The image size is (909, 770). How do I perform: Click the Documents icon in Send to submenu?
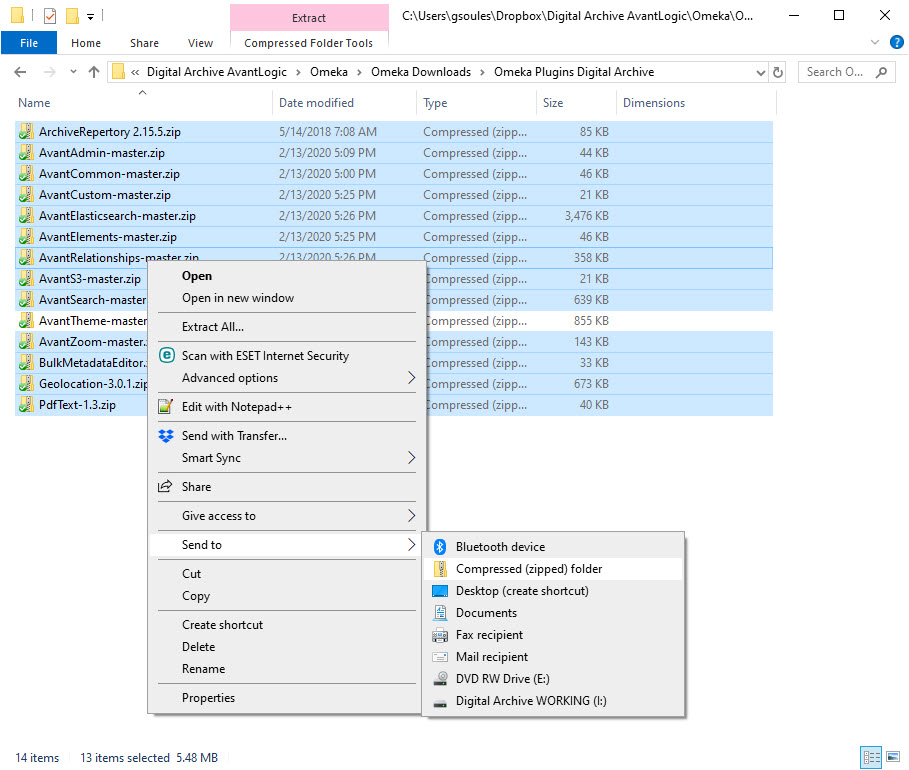coord(441,613)
